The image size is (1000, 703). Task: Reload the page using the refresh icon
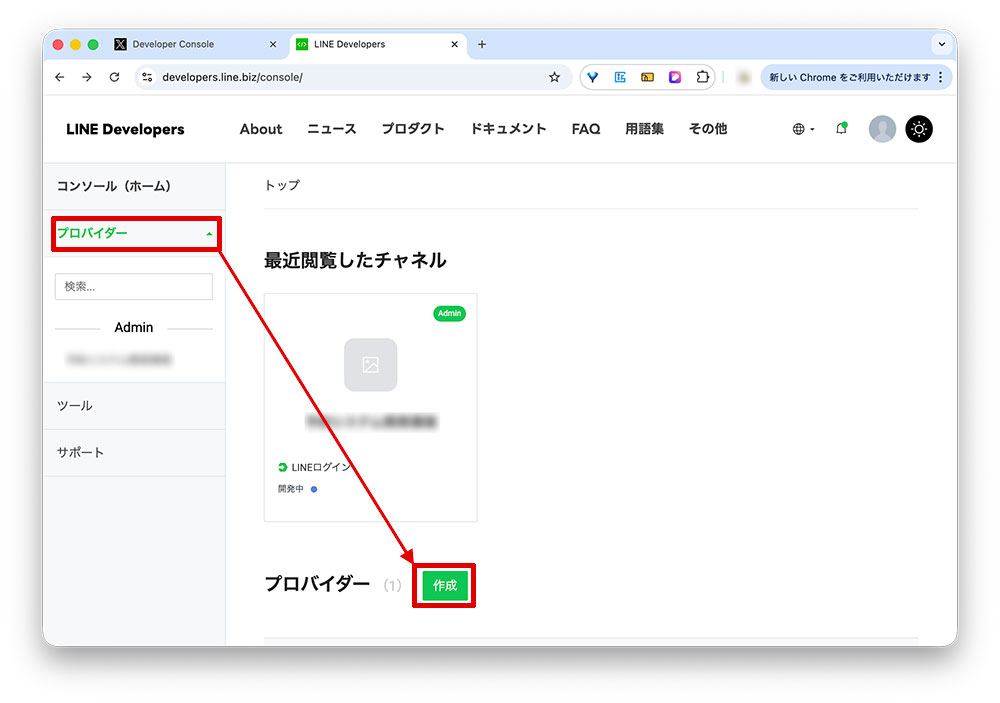coord(114,77)
